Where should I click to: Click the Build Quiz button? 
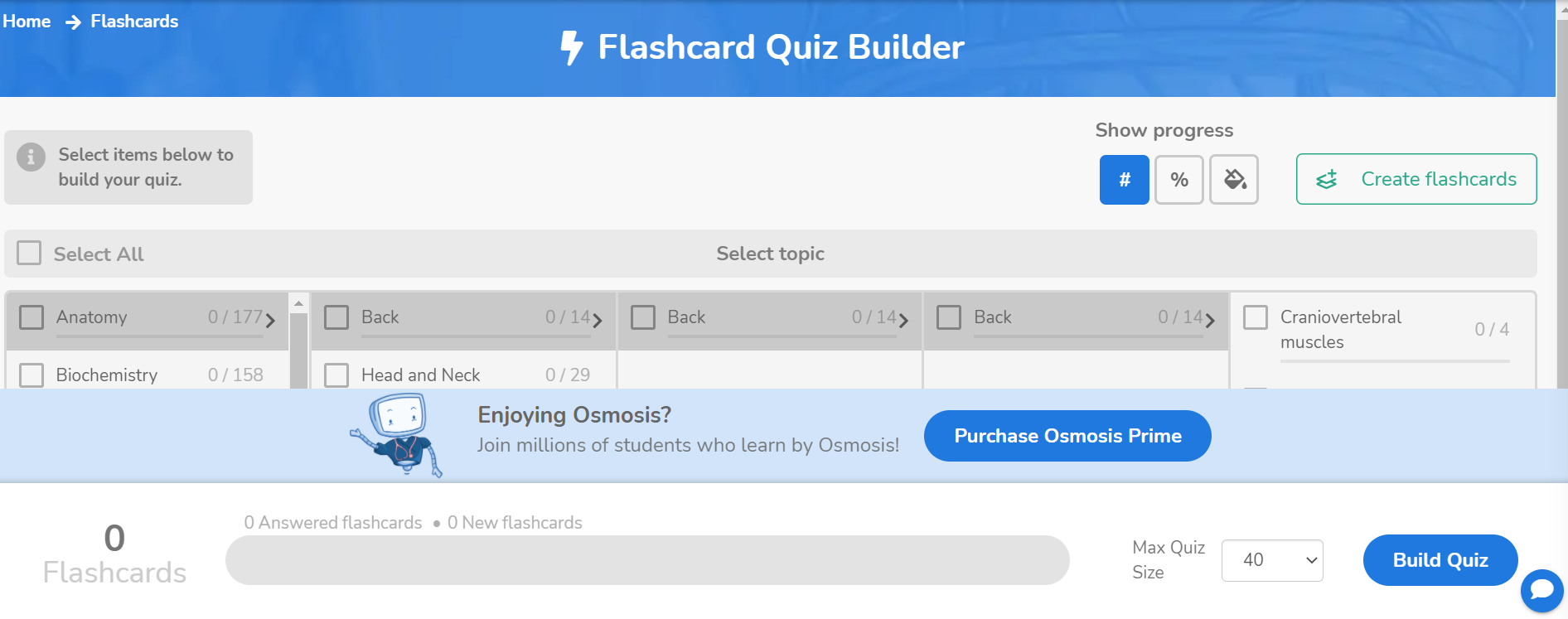coord(1440,560)
